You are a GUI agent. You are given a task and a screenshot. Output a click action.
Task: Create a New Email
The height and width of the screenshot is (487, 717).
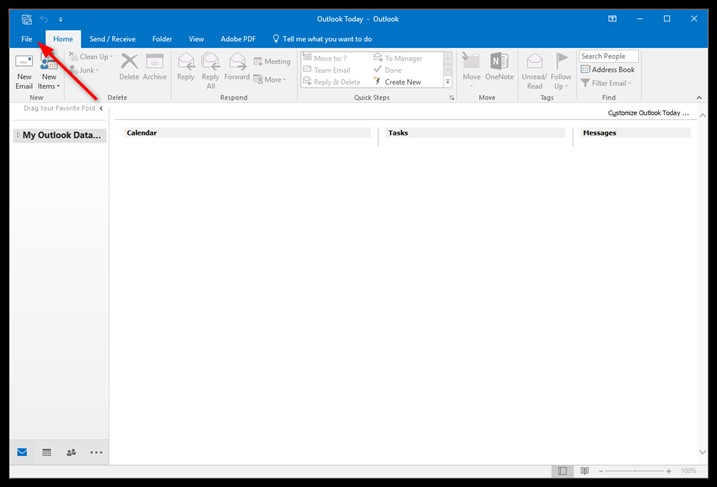click(x=24, y=72)
